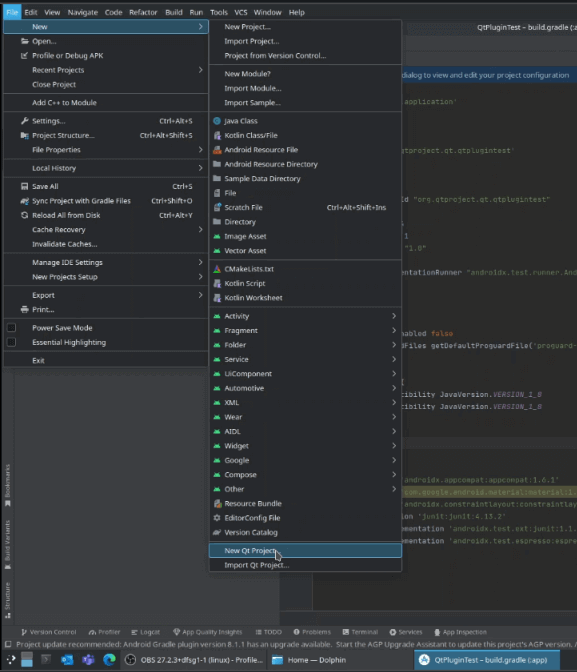The height and width of the screenshot is (672, 577).
Task: Click the Print printer icon
Action: point(24,309)
